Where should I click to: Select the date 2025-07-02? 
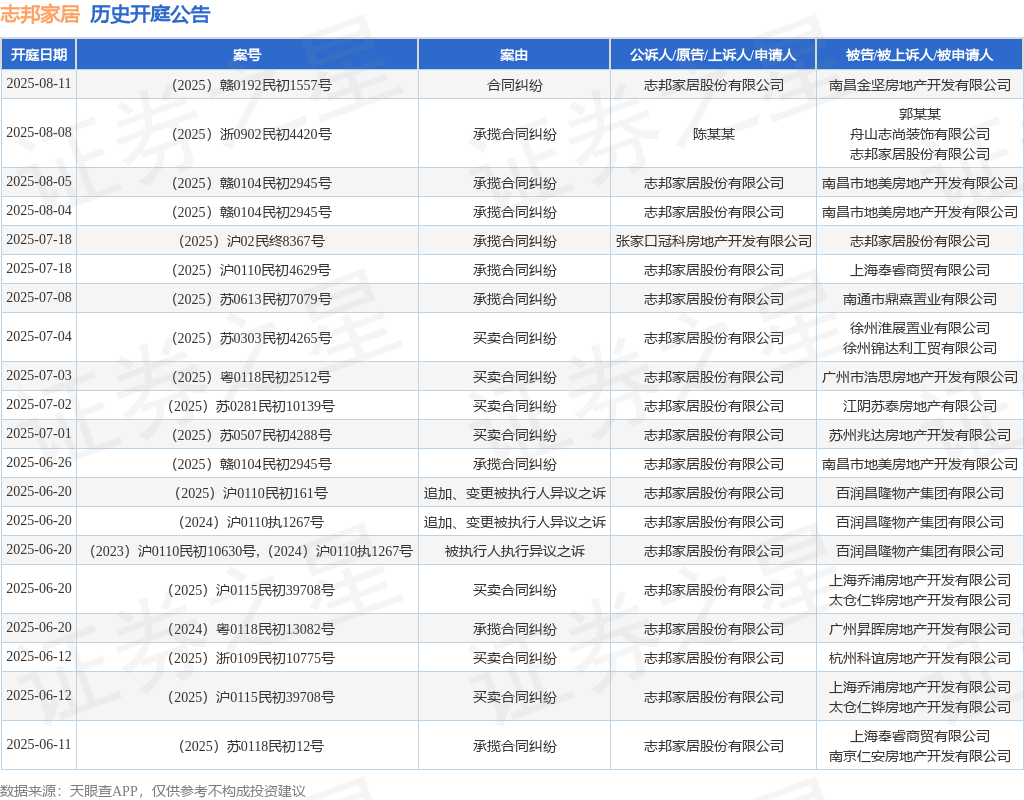(39, 404)
